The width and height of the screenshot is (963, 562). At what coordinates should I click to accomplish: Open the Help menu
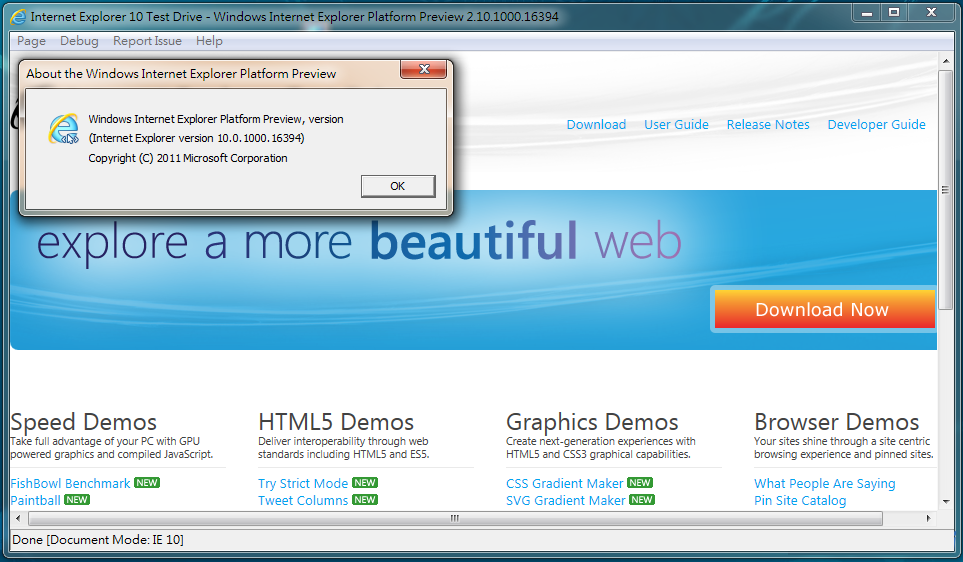coord(209,41)
